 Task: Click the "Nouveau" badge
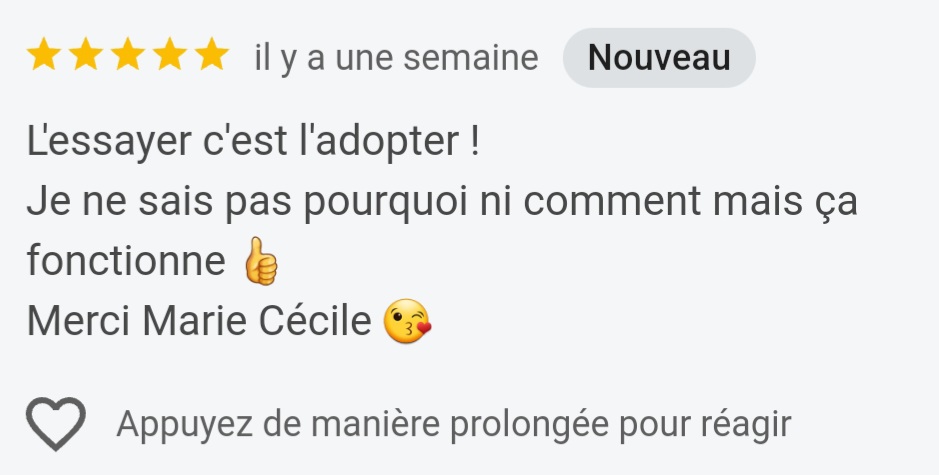tap(659, 58)
